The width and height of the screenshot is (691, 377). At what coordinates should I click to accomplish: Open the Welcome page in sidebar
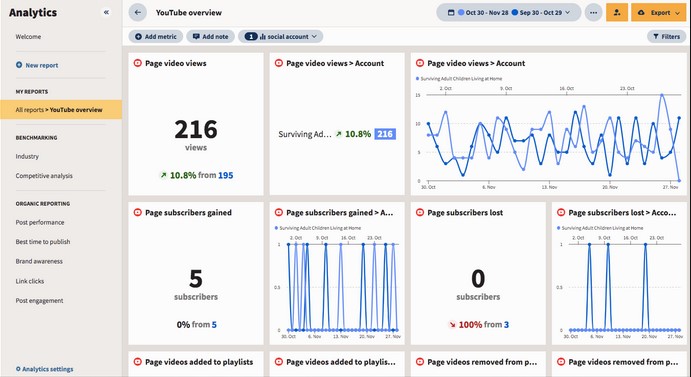pos(28,37)
